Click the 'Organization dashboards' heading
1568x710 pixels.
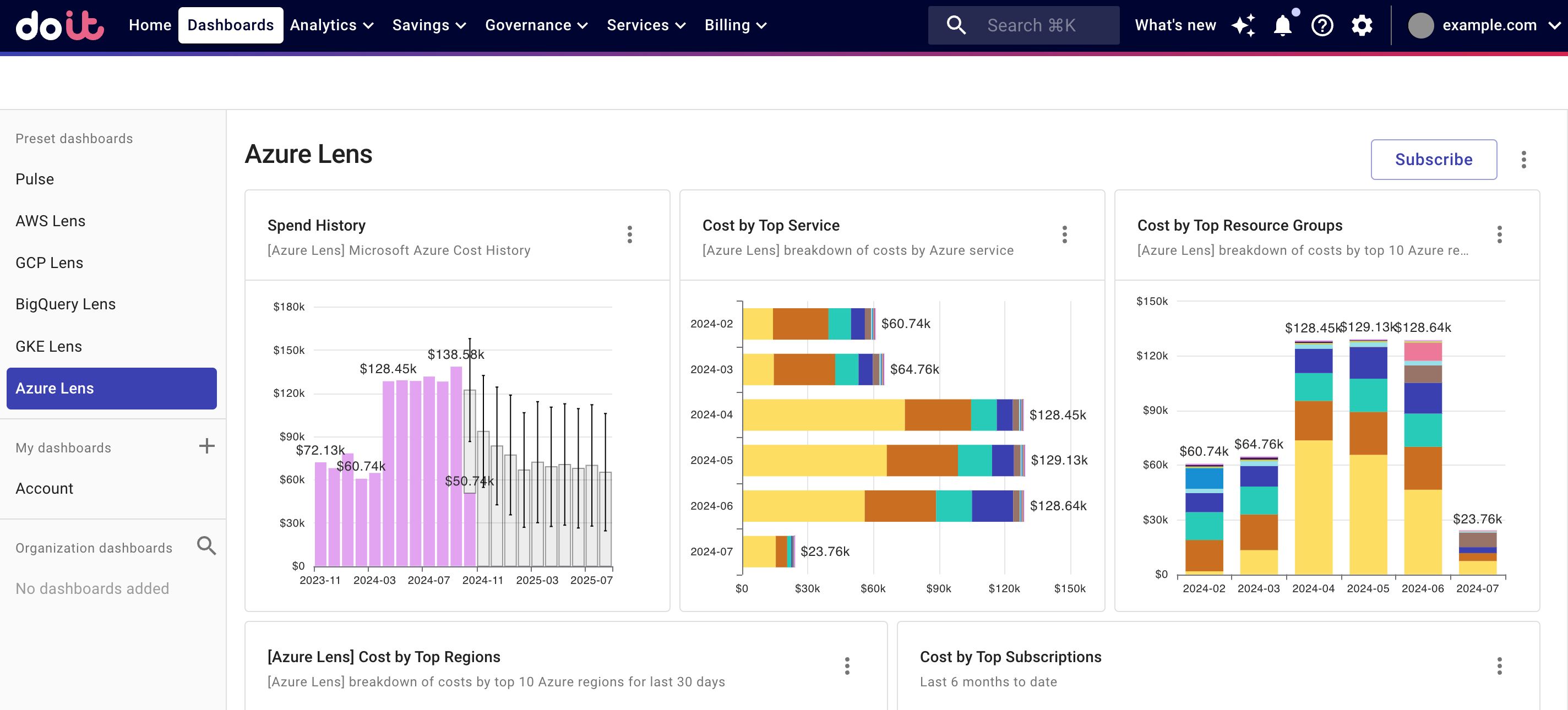tap(94, 548)
